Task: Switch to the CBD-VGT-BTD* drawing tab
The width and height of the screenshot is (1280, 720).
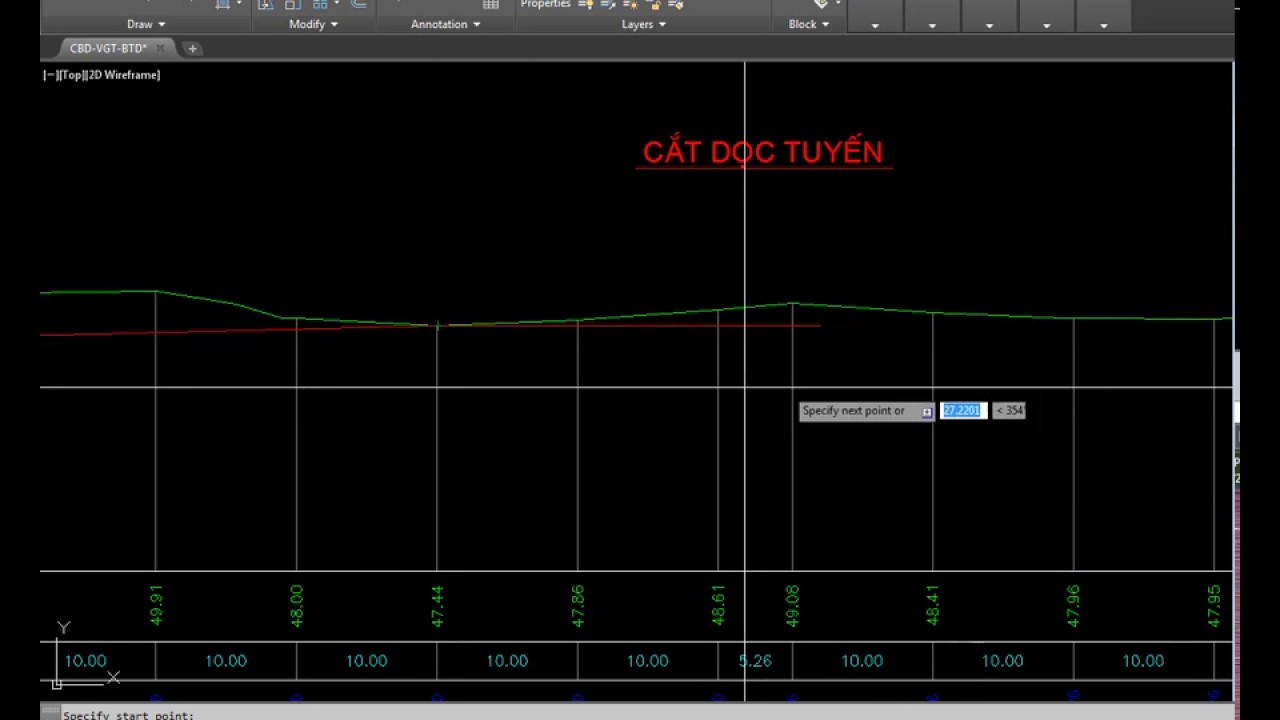Action: [108, 48]
